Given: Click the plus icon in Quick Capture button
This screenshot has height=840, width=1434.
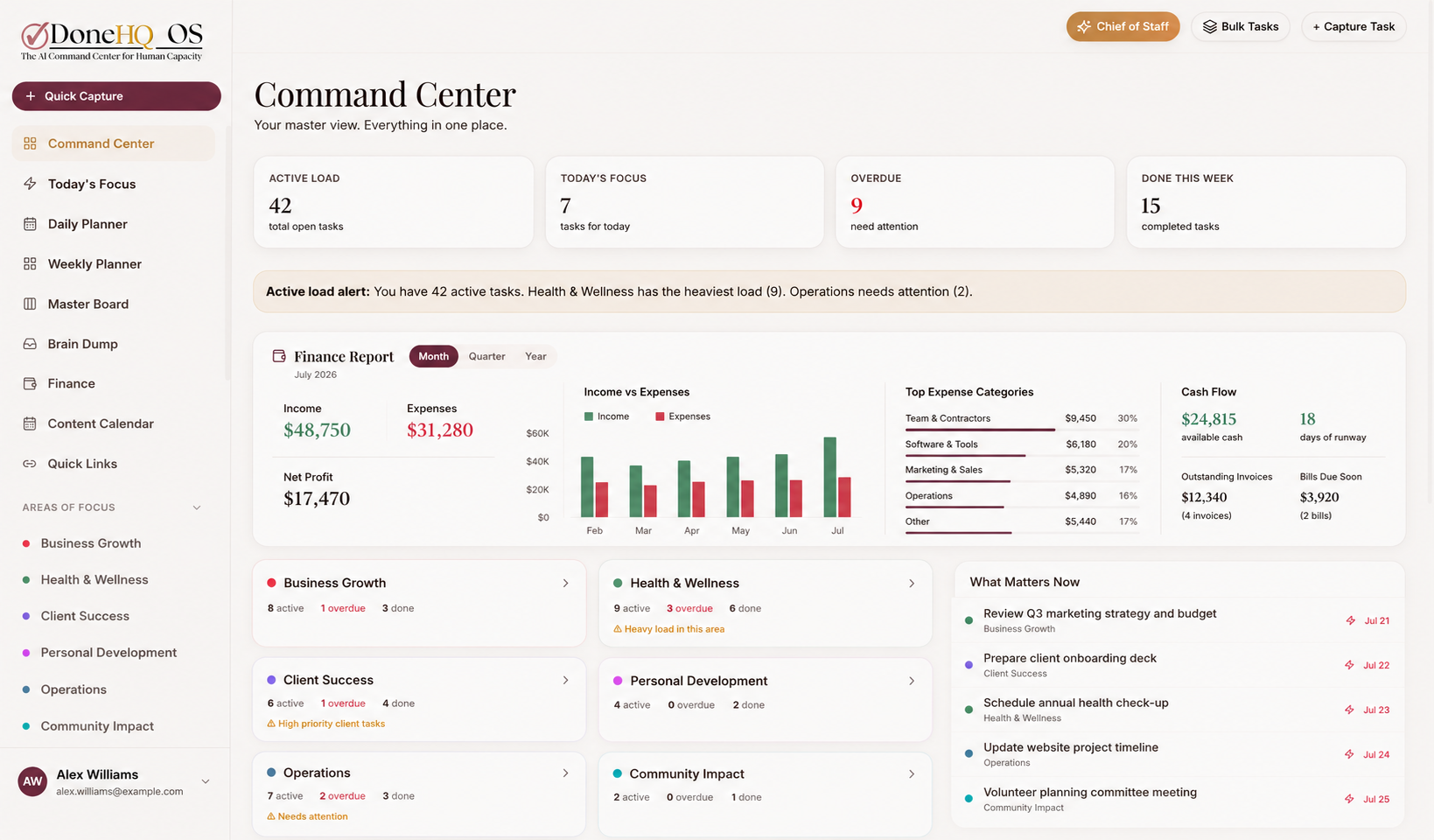Looking at the screenshot, I should click(x=31, y=96).
